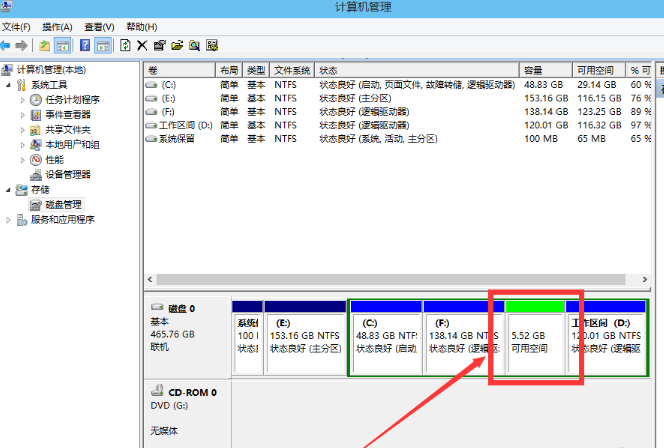The width and height of the screenshot is (664, 448).
Task: Sort list by 文件系统 column header
Action: [x=292, y=71]
